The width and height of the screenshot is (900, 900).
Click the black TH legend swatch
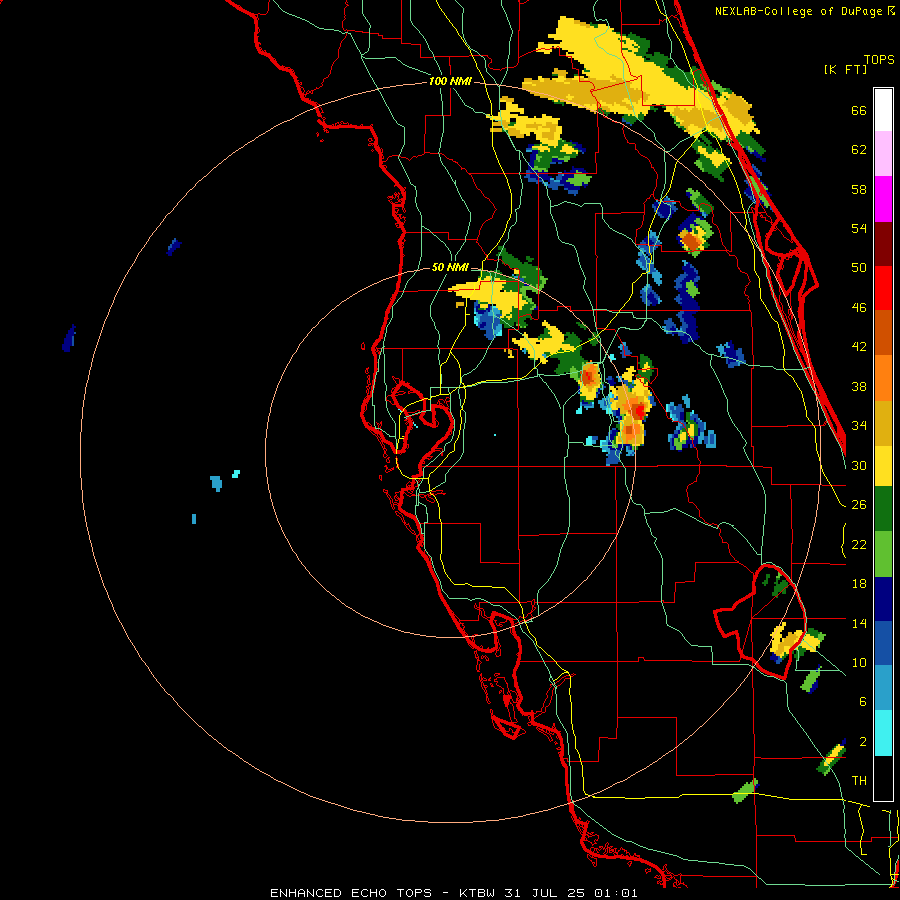pos(883,778)
